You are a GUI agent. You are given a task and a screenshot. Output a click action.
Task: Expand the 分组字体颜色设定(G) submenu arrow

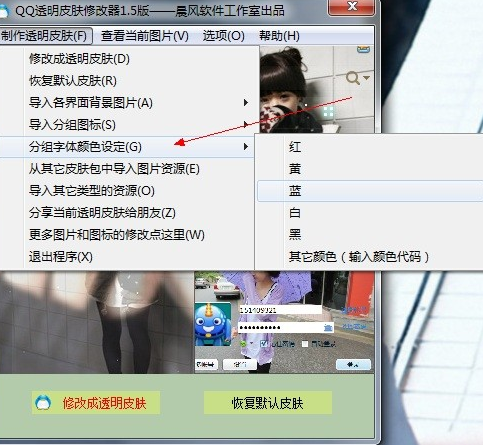tap(246, 147)
